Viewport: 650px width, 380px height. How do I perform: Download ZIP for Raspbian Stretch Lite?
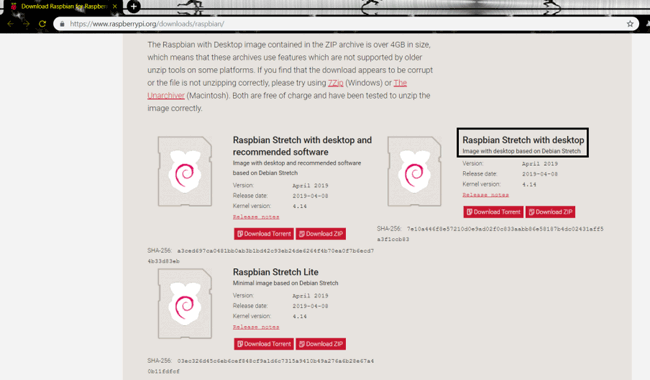pos(321,344)
